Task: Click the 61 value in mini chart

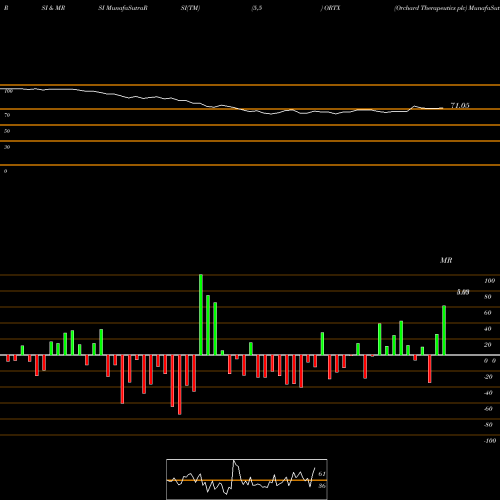Action: [322, 474]
